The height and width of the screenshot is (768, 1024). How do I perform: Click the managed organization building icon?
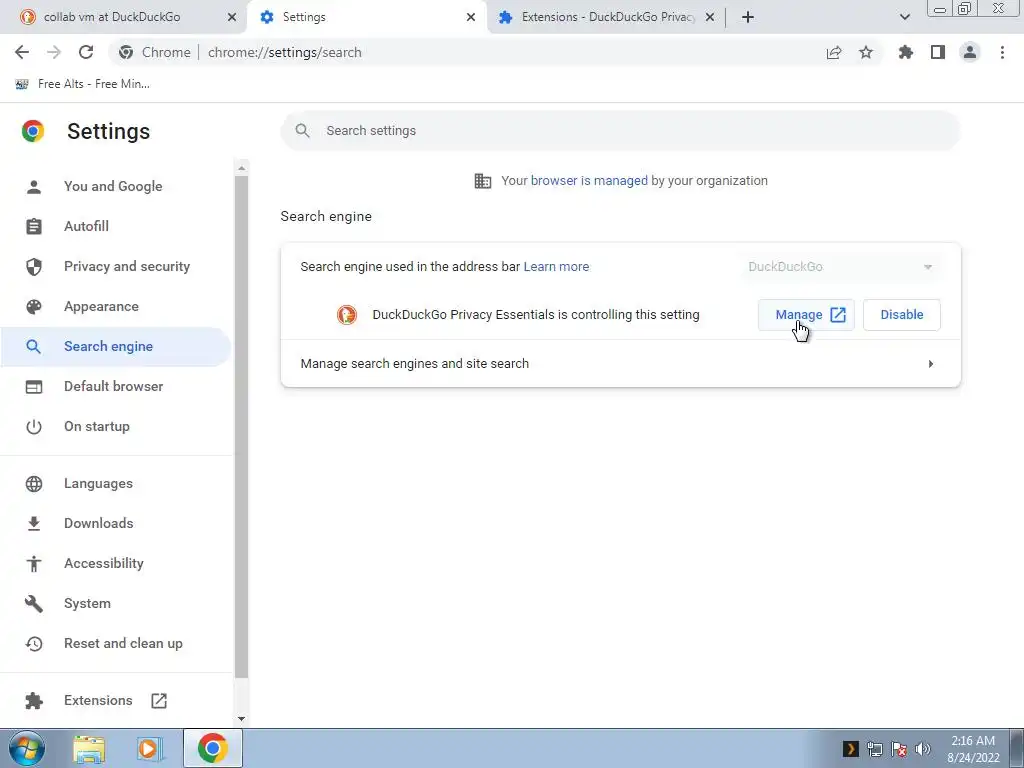[x=483, y=181]
